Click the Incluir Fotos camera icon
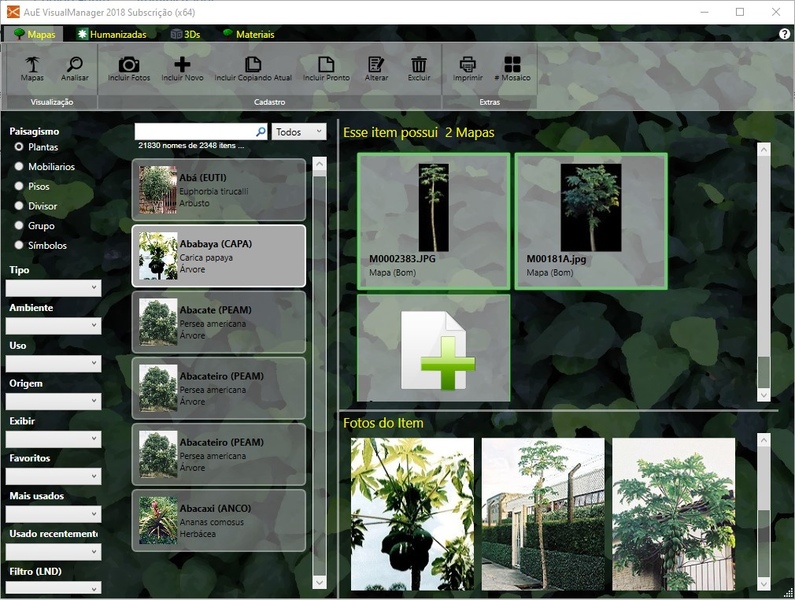This screenshot has width=795, height=600. (129, 66)
